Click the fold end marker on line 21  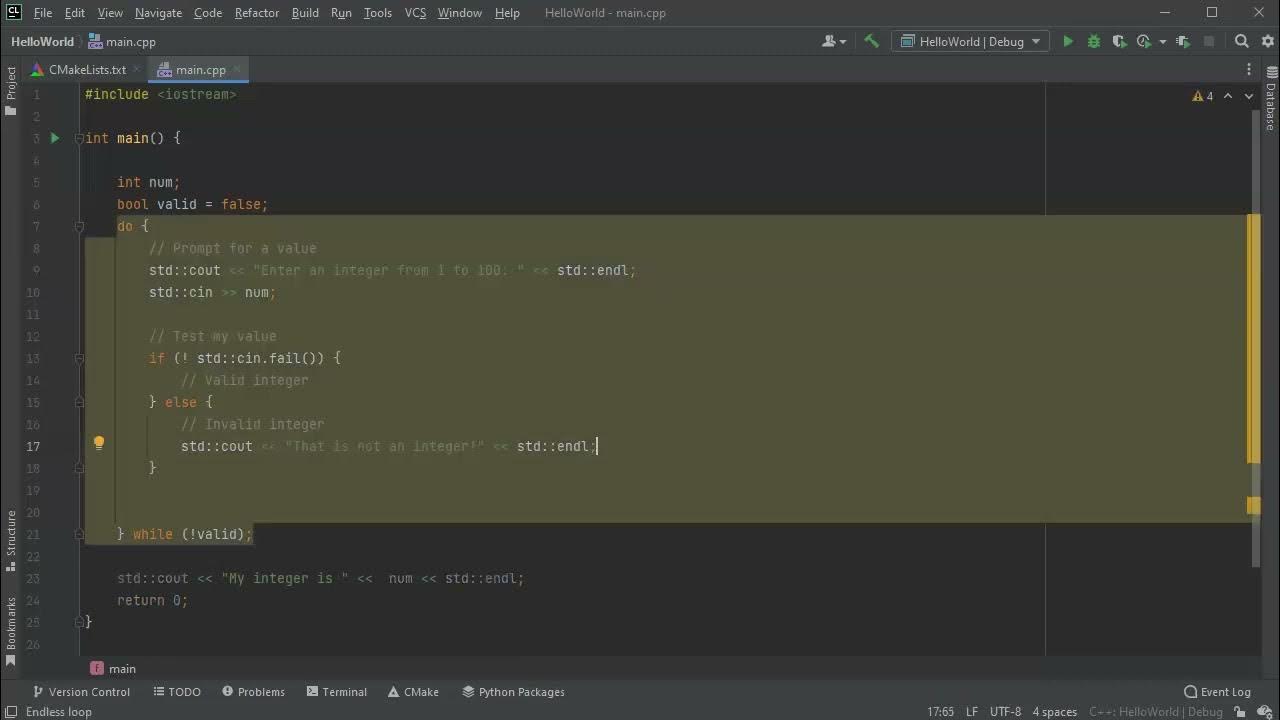click(x=79, y=534)
